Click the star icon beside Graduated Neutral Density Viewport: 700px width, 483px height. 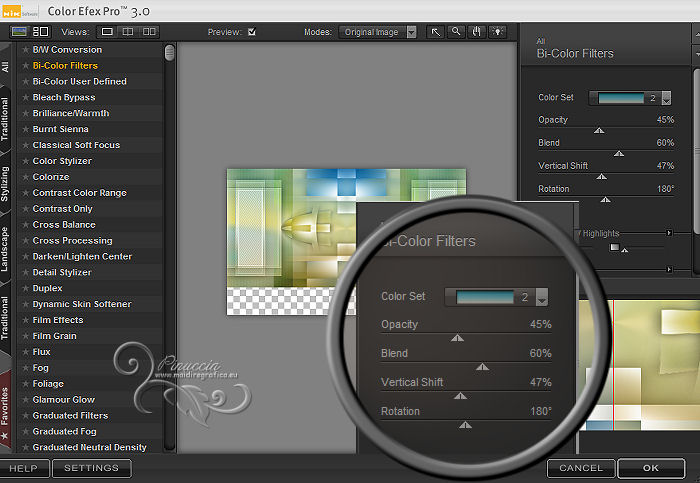tap(25, 447)
